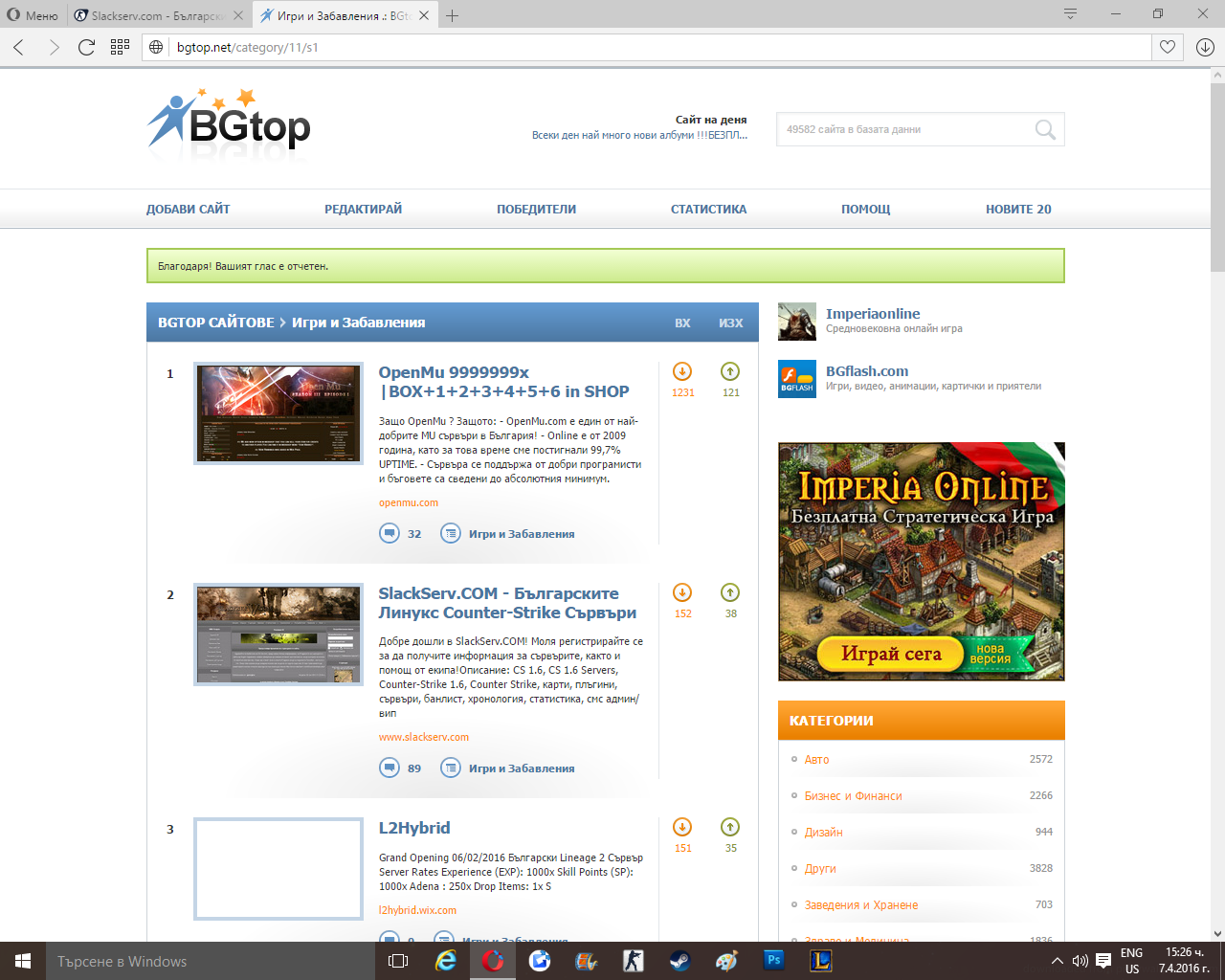Click the Windows search box
This screenshot has height=980, width=1225.
pos(211,961)
